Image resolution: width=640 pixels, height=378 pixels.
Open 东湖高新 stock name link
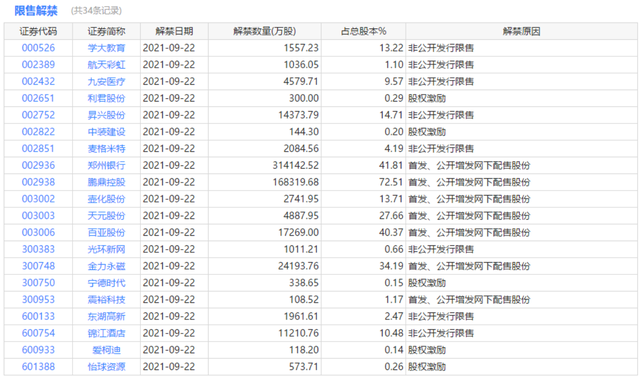107,316
